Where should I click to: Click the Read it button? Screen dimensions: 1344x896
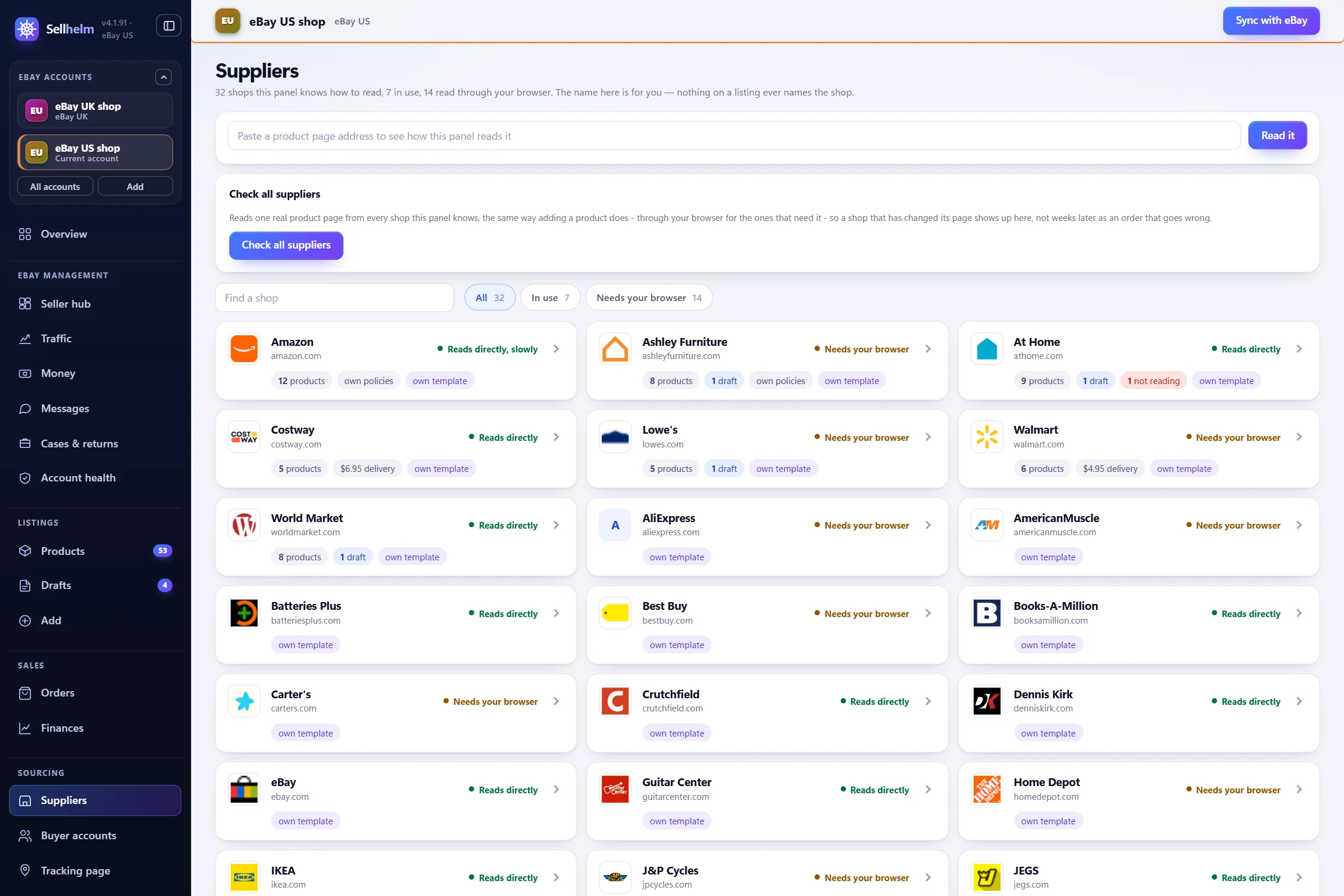[x=1278, y=136]
